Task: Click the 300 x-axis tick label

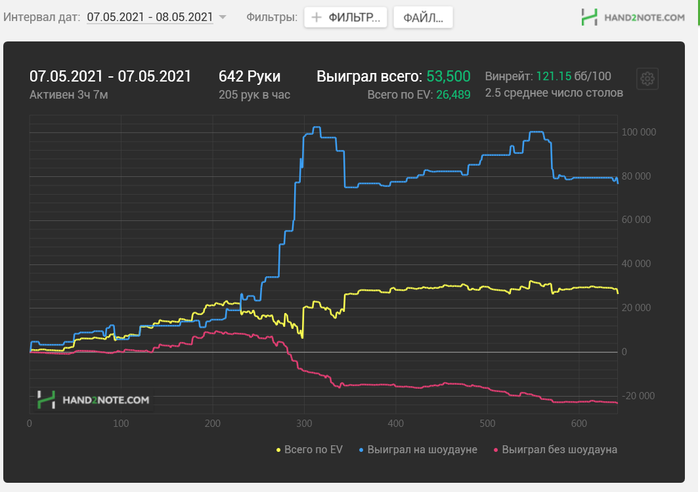Action: pyautogui.click(x=304, y=423)
